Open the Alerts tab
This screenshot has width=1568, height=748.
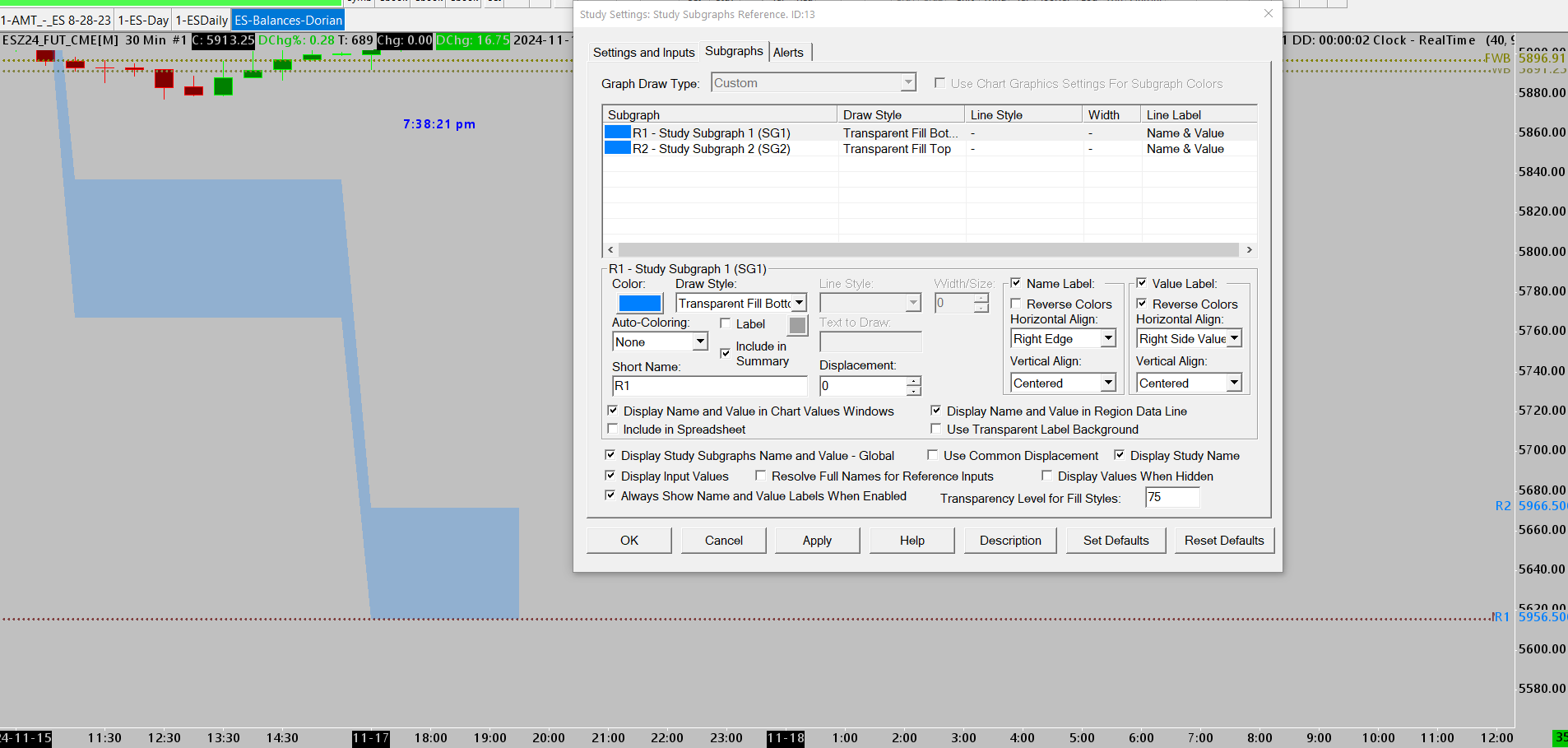coord(788,52)
